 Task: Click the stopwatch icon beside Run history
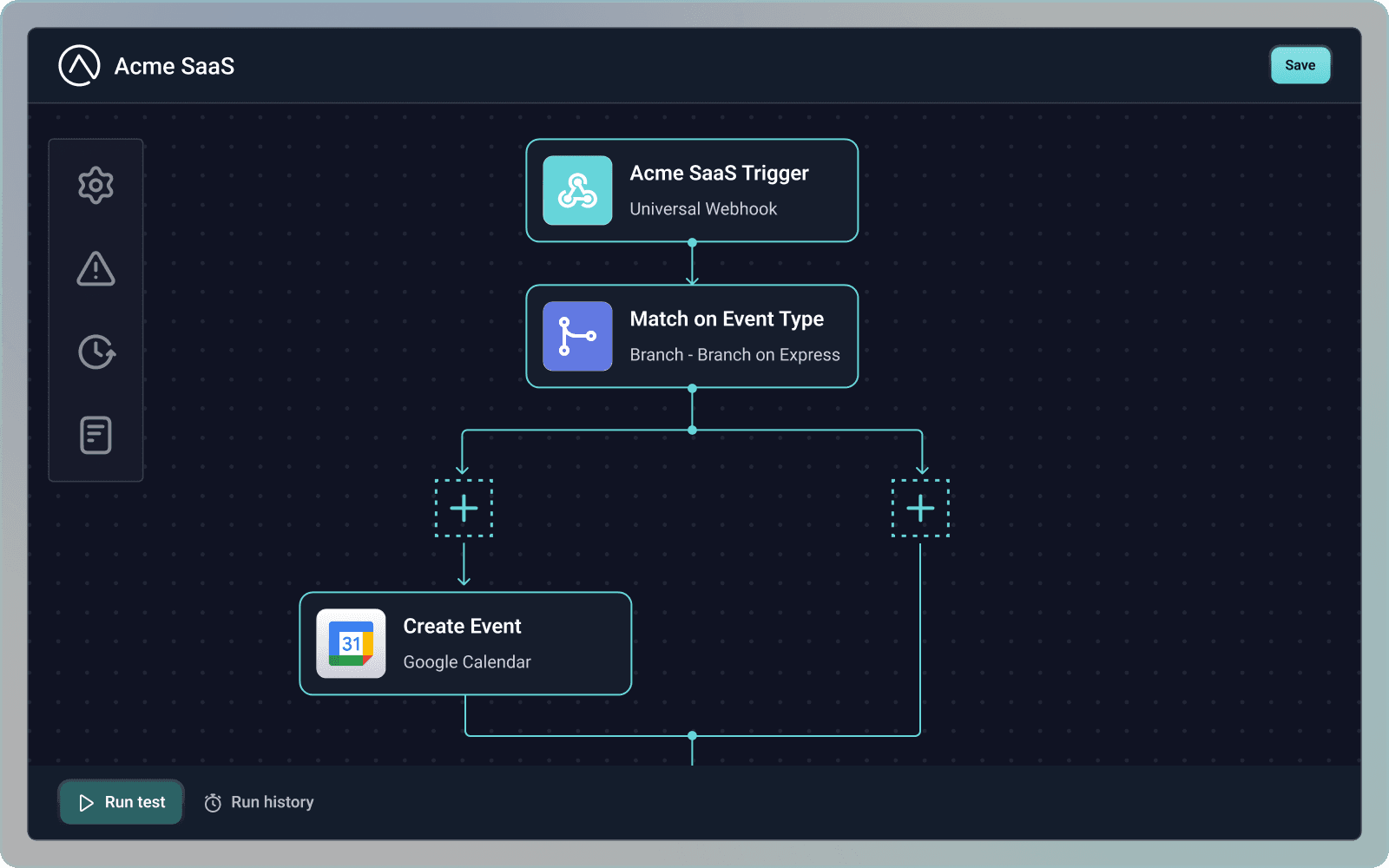(213, 803)
